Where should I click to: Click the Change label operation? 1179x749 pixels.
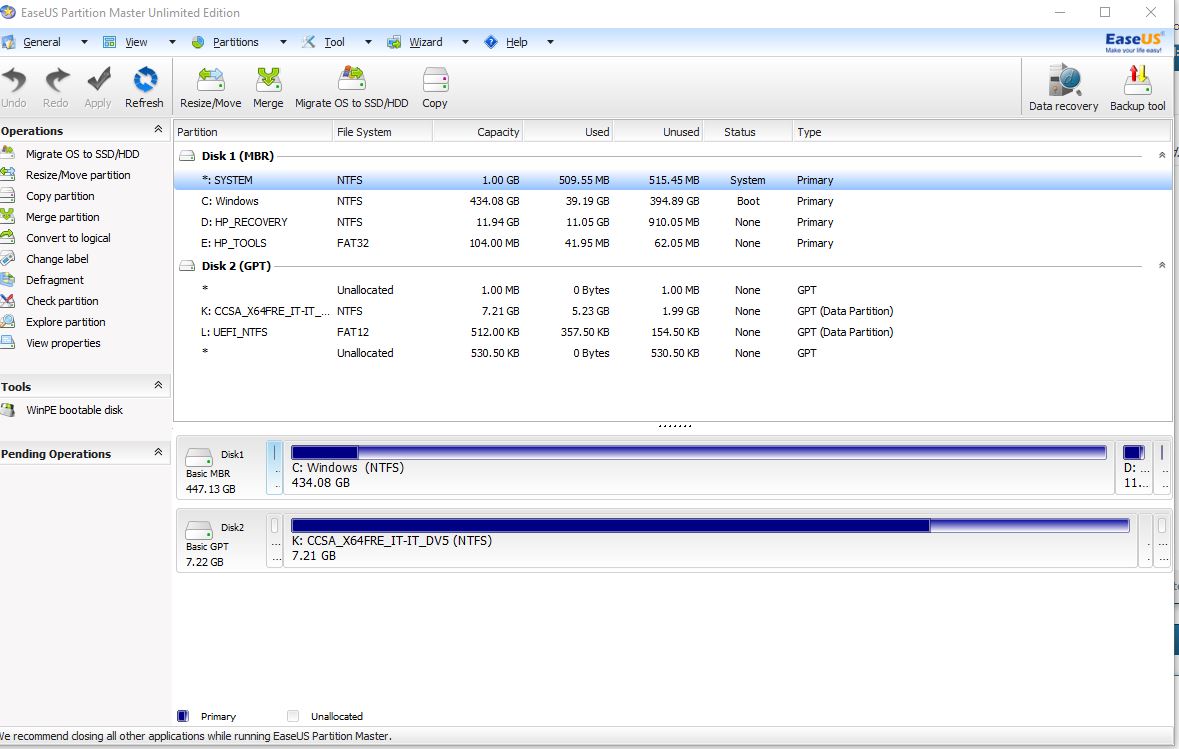tap(57, 259)
